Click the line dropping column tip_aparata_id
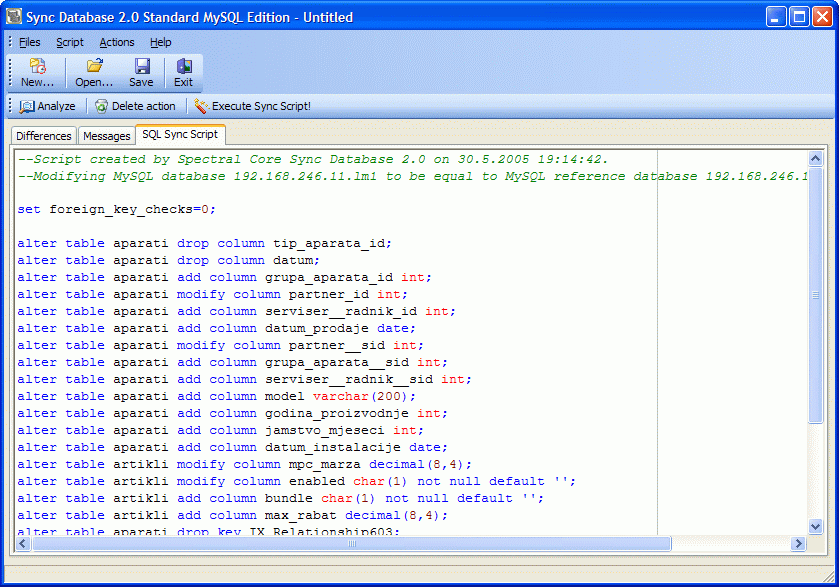 point(204,243)
